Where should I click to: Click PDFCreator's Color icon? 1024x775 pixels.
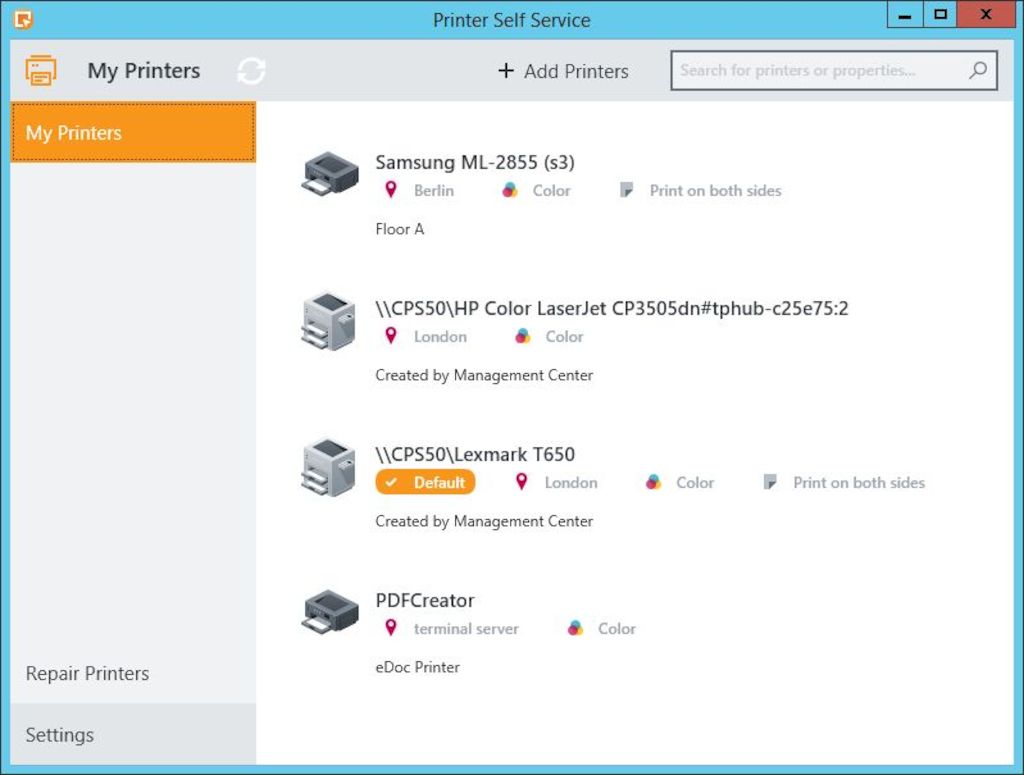[575, 628]
